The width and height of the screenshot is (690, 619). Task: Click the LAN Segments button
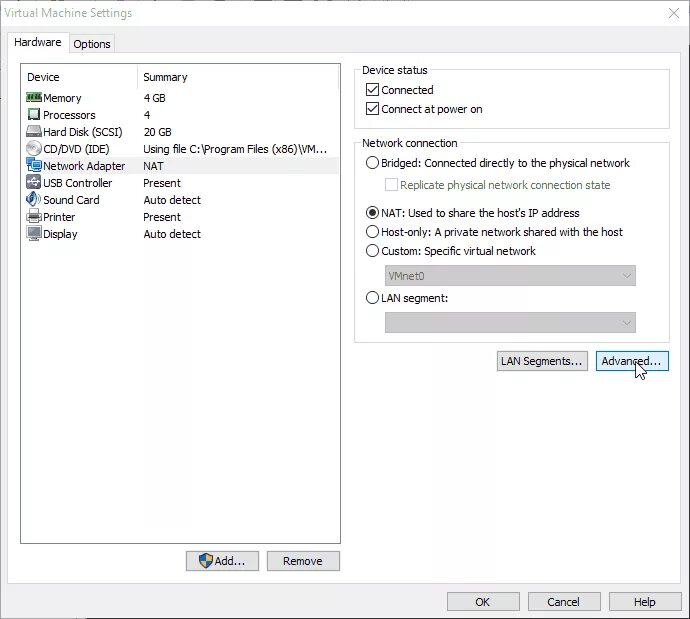542,361
